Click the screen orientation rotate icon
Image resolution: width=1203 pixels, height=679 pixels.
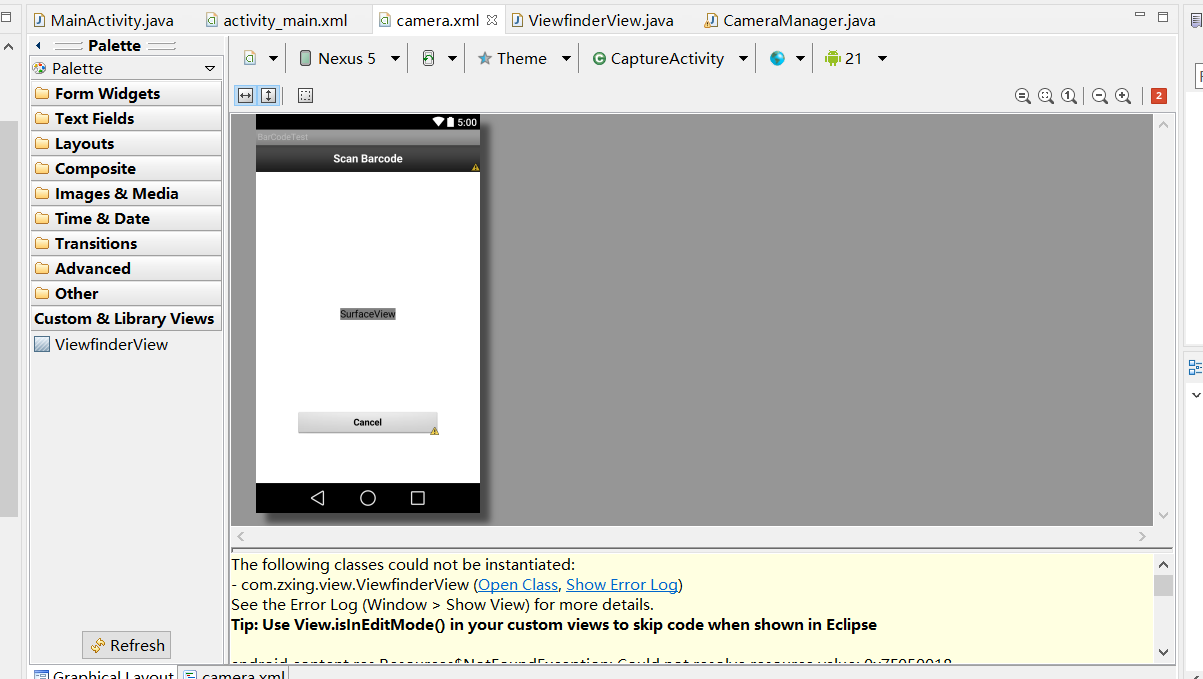429,58
